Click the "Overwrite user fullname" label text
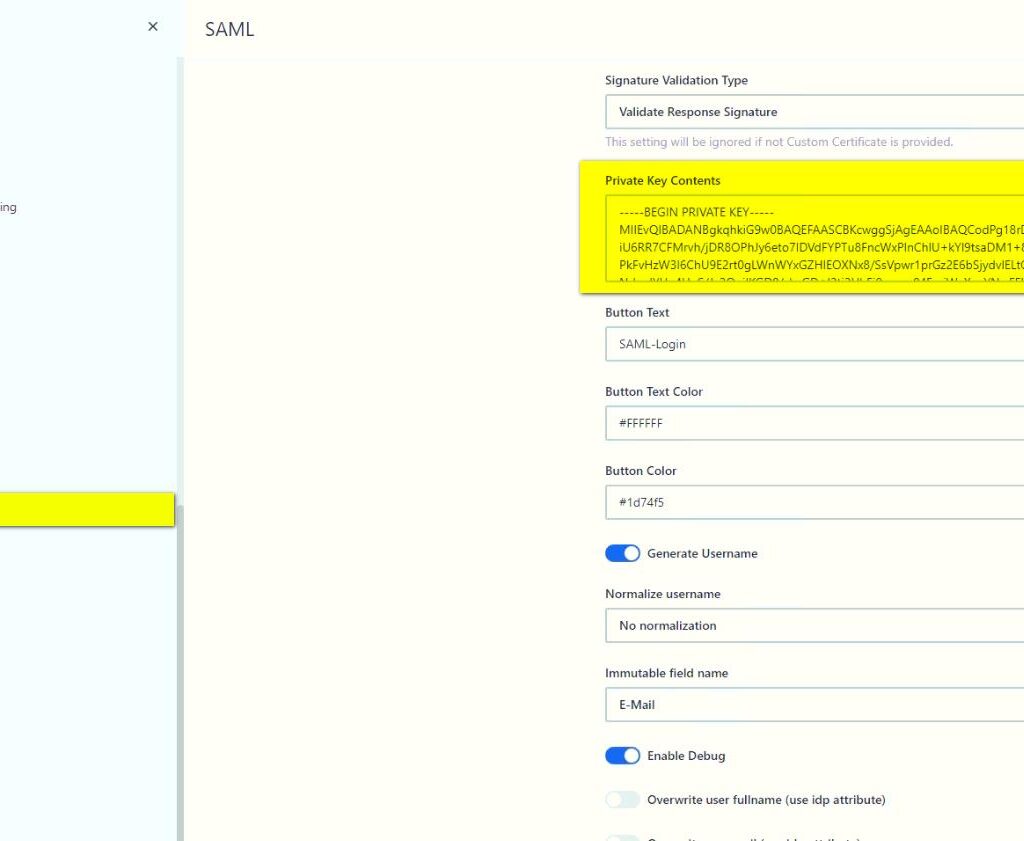 click(x=766, y=800)
